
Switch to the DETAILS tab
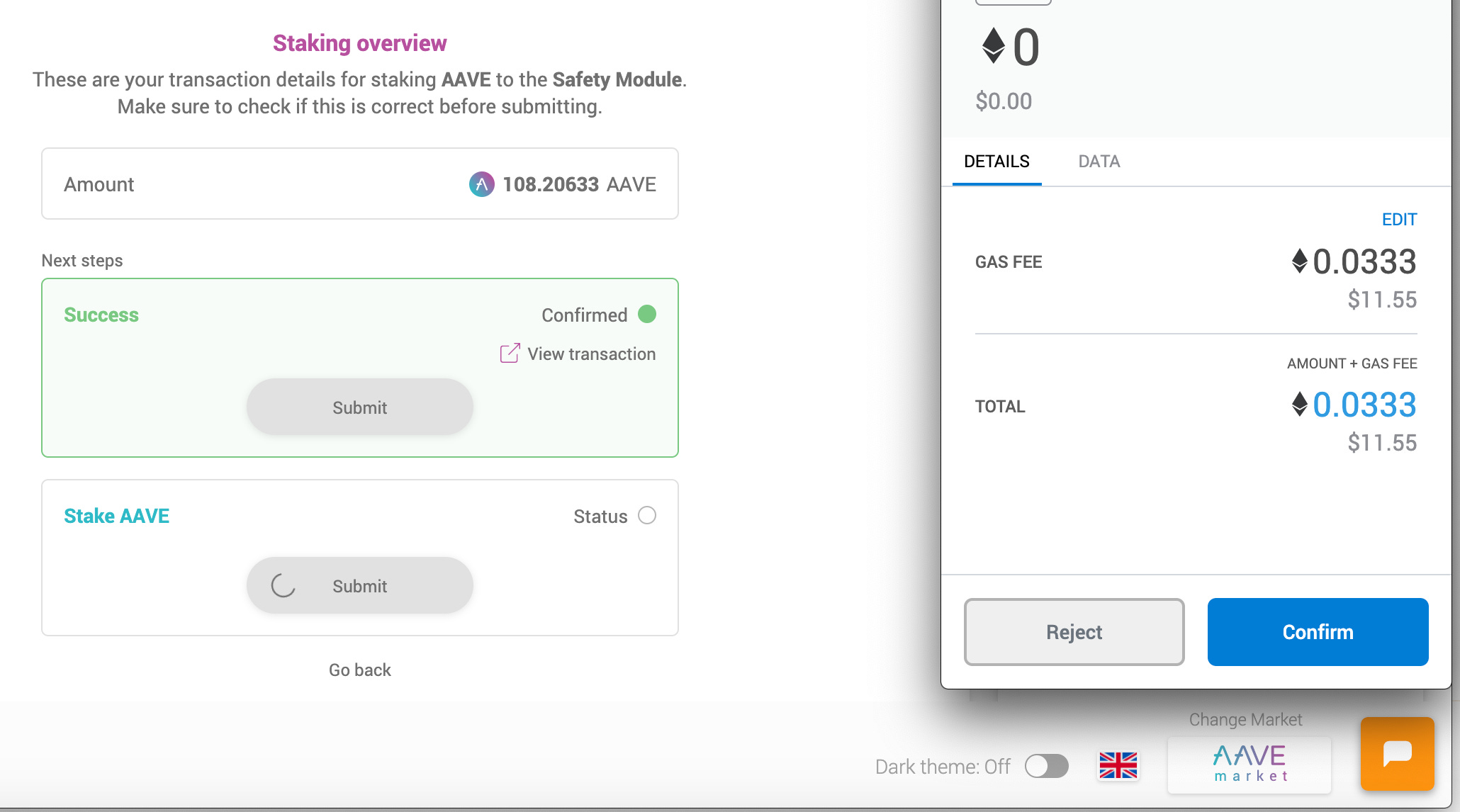coord(996,162)
